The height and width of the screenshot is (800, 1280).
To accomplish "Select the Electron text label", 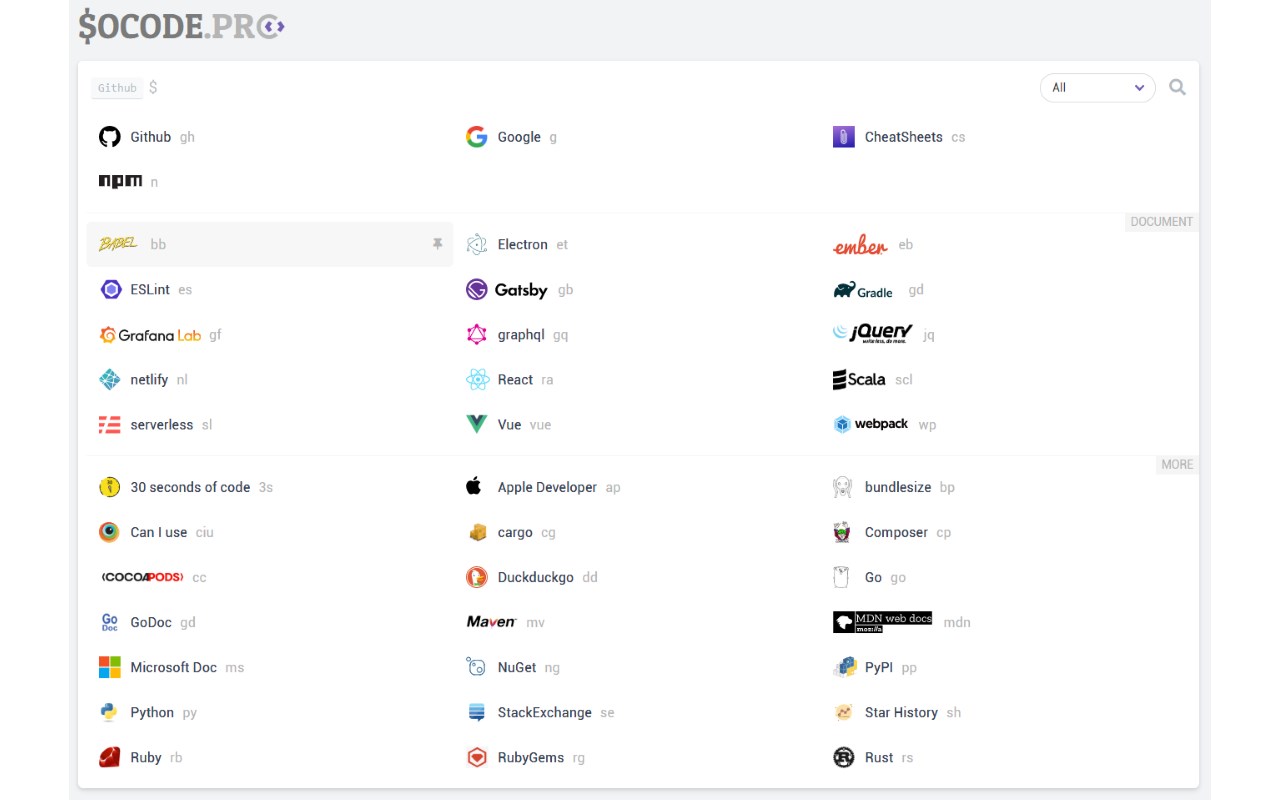I will click(x=523, y=244).
